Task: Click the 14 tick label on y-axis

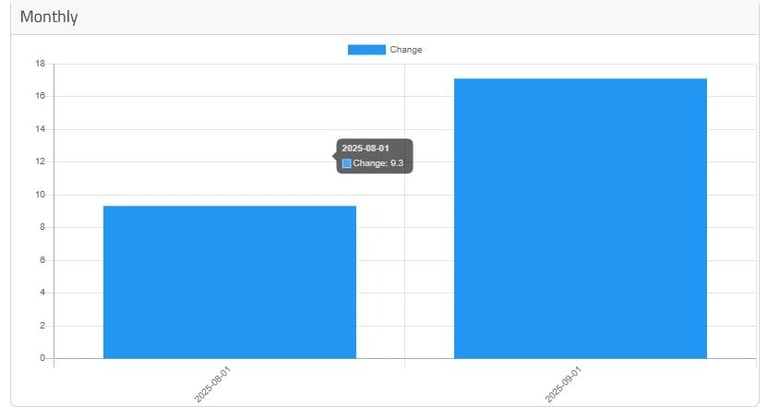Action: [x=40, y=129]
